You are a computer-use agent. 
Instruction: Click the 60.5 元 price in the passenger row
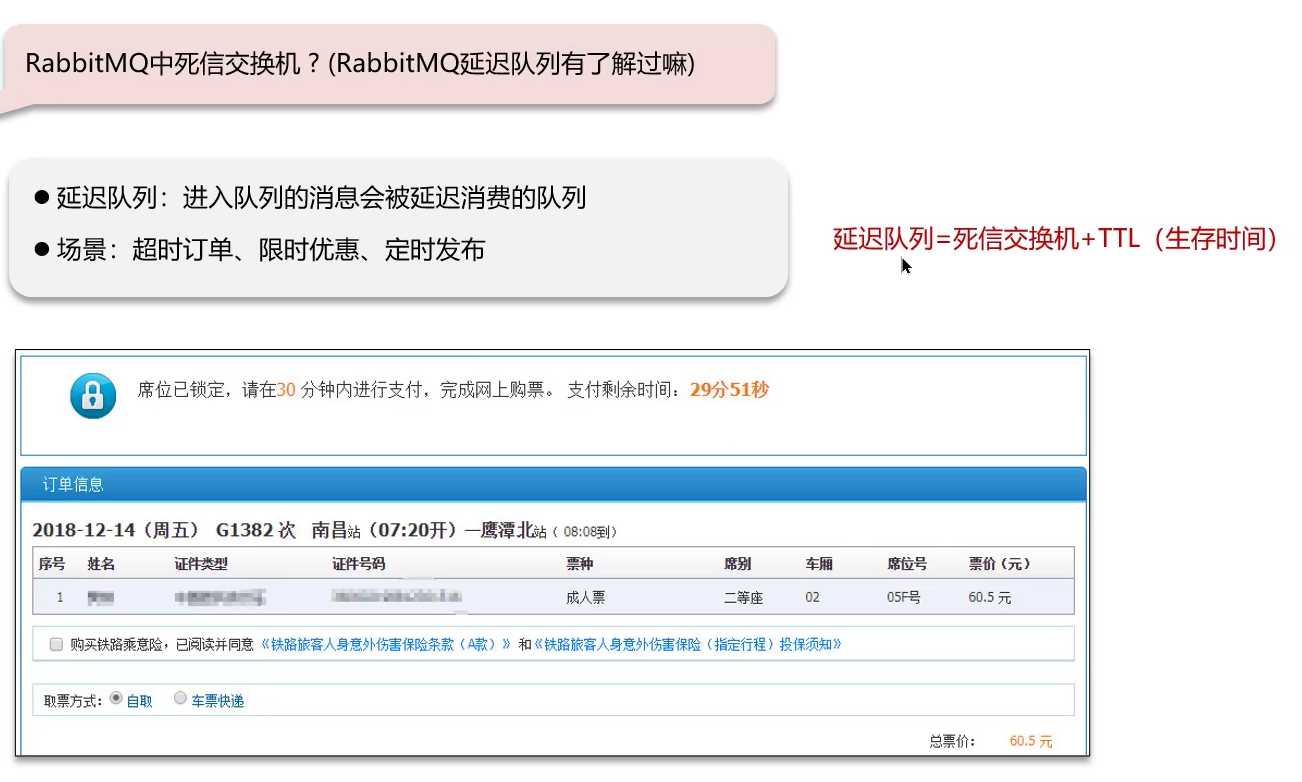pos(990,598)
